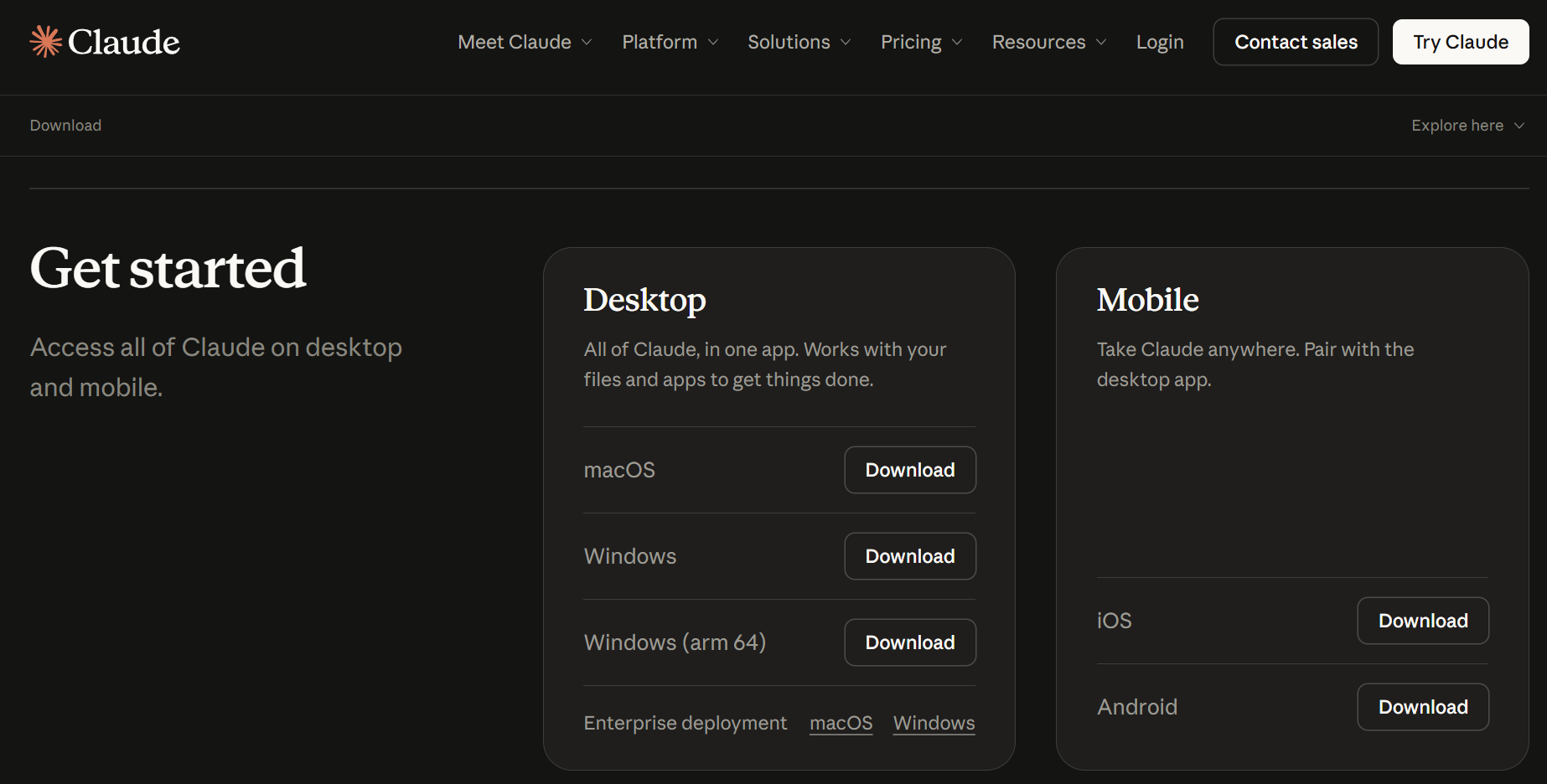Expand the Solutions navigation menu
The image size is (1547, 784).
point(799,42)
